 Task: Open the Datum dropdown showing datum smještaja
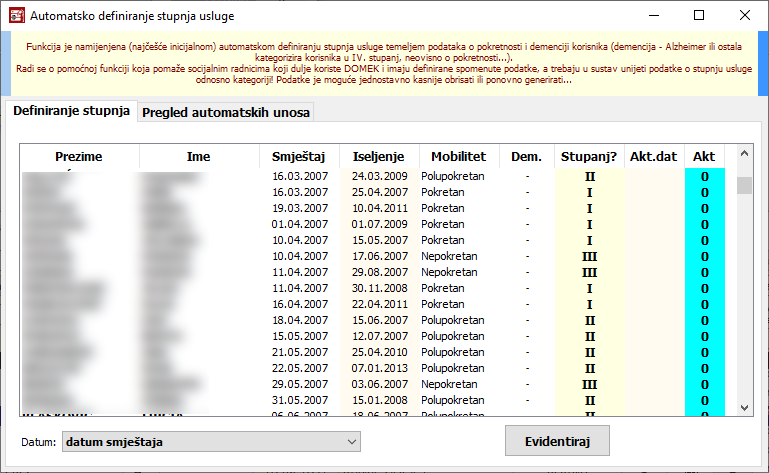coord(210,441)
